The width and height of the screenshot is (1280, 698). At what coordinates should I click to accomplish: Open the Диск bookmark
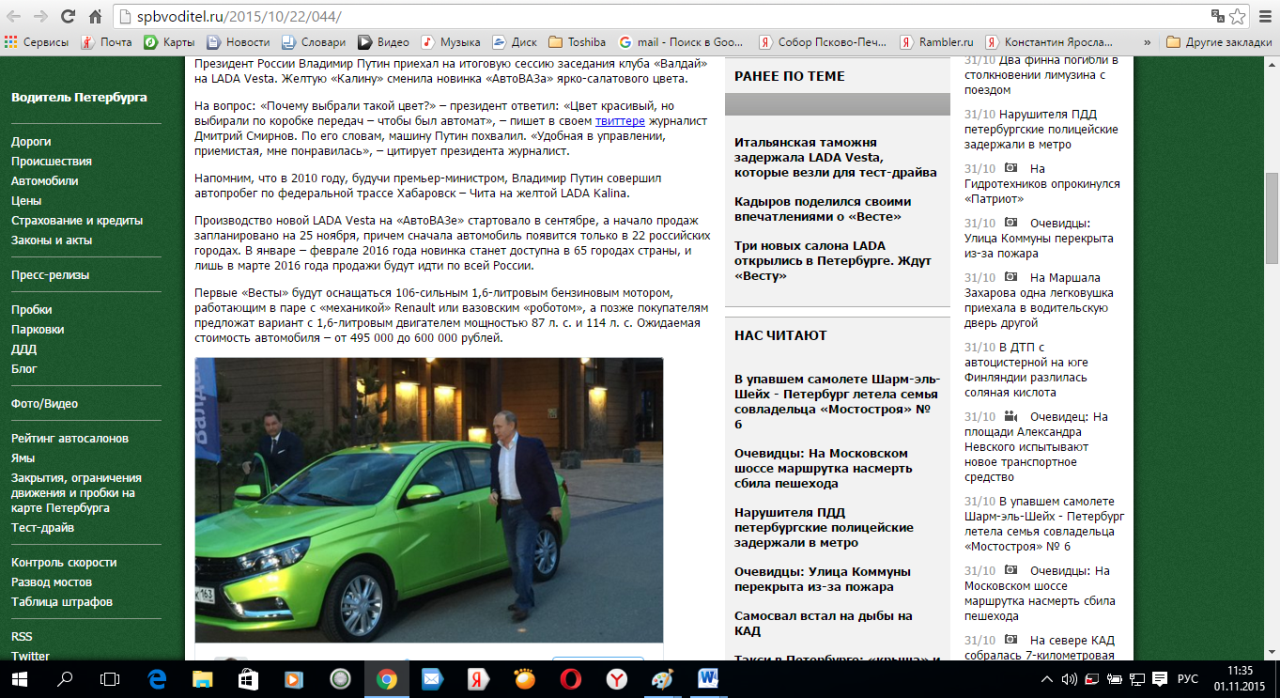(515, 42)
